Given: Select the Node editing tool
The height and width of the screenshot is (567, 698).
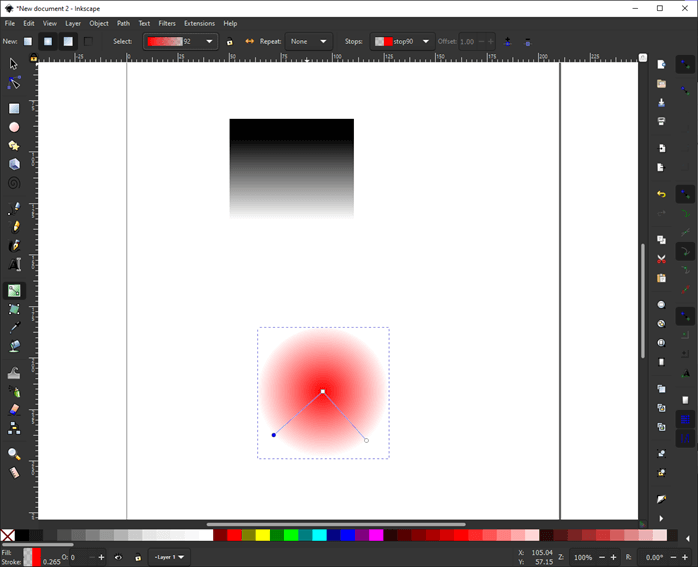Looking at the screenshot, I should (x=14, y=83).
